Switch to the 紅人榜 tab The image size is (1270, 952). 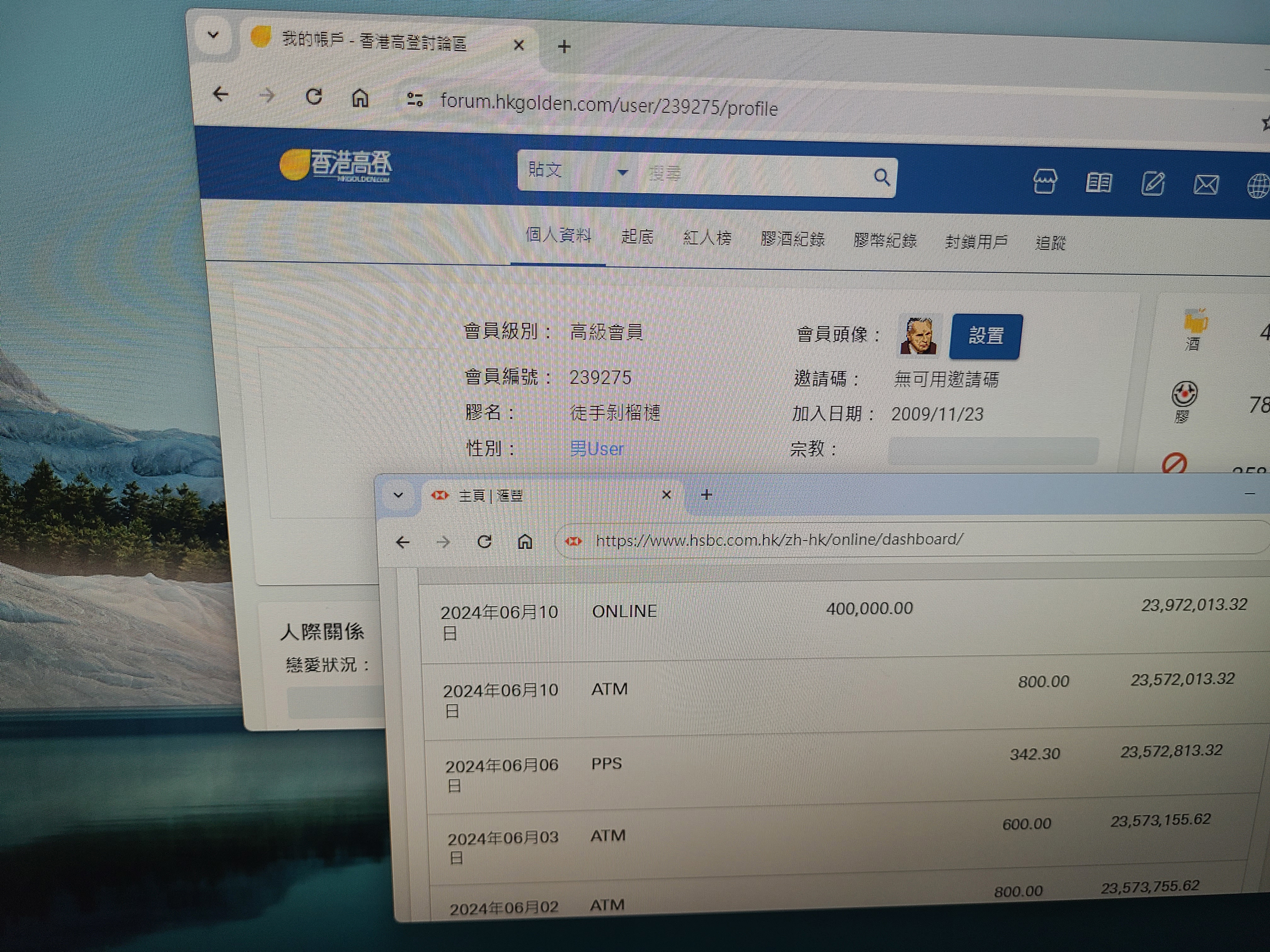(707, 238)
